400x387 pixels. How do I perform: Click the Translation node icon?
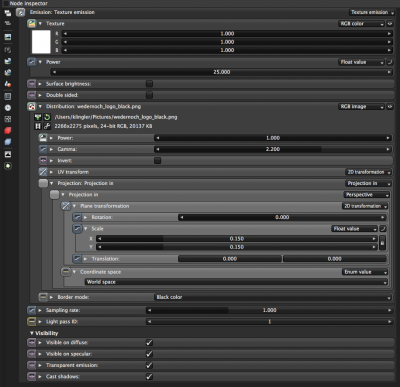pyautogui.click(x=77, y=259)
